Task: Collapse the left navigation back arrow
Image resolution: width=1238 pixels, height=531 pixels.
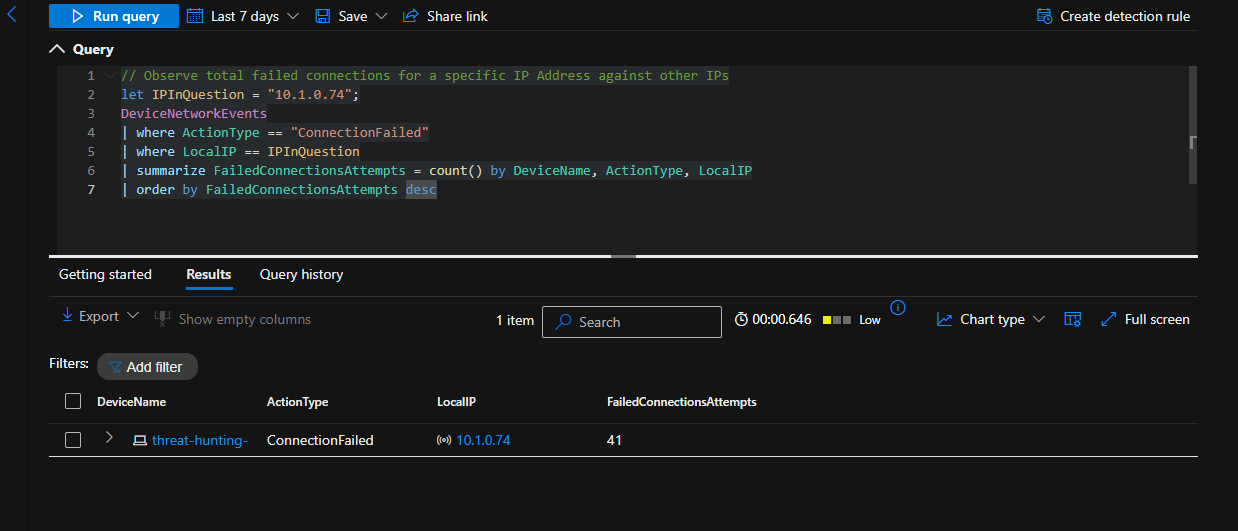Action: pos(12,14)
